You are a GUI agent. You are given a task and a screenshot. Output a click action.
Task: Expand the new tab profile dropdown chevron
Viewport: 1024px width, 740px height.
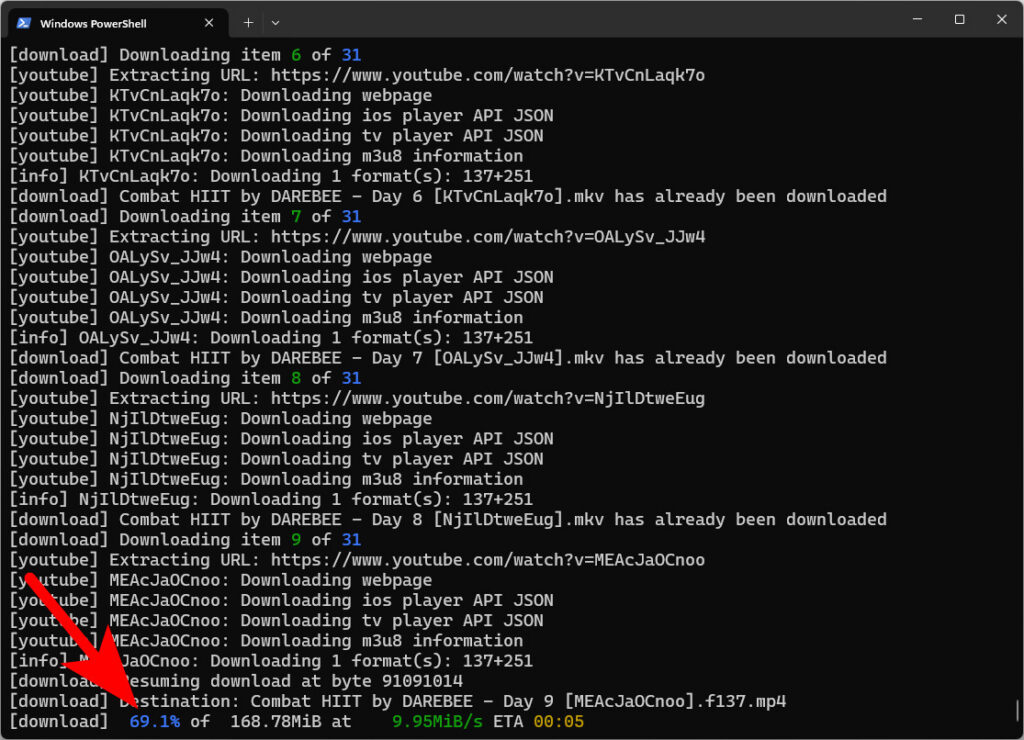[276, 22]
